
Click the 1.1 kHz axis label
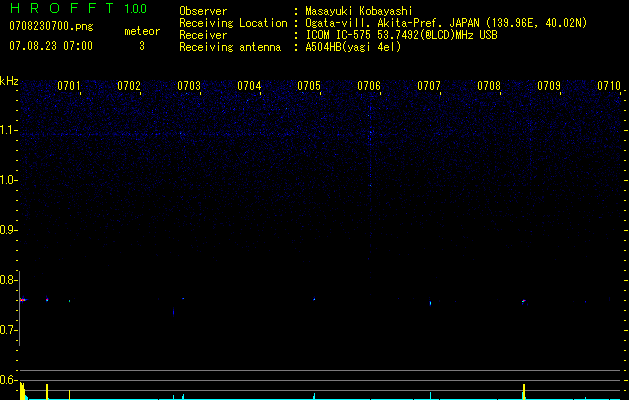coord(9,130)
